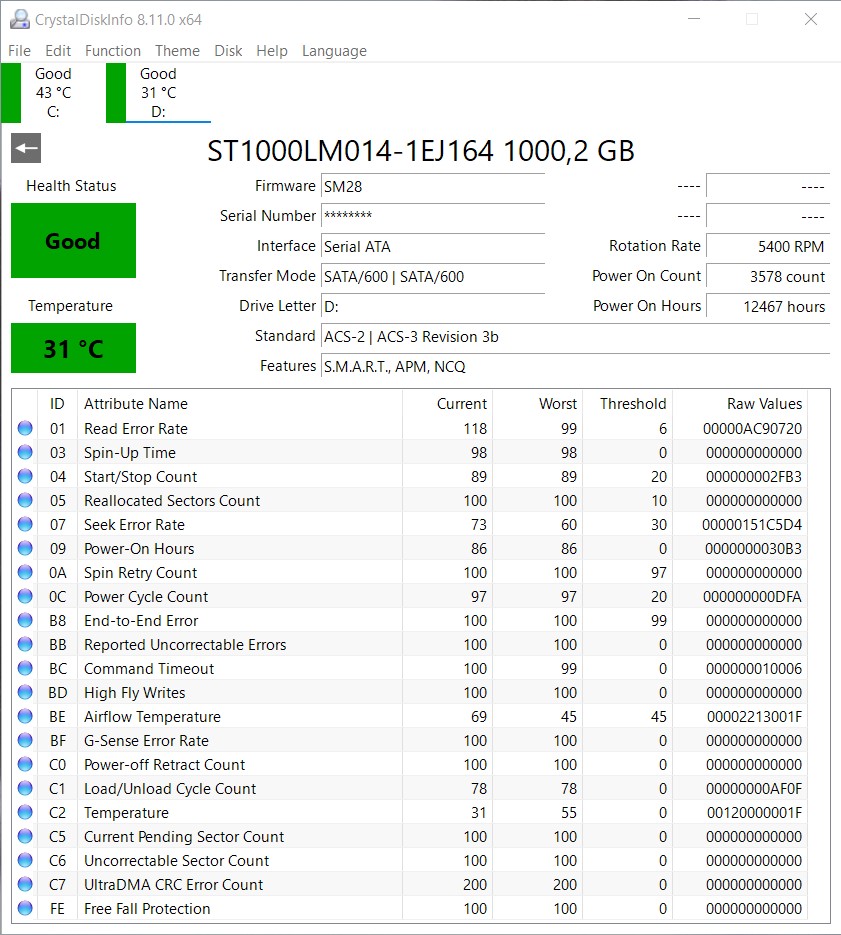Click raw value 00002213001F

[755, 717]
